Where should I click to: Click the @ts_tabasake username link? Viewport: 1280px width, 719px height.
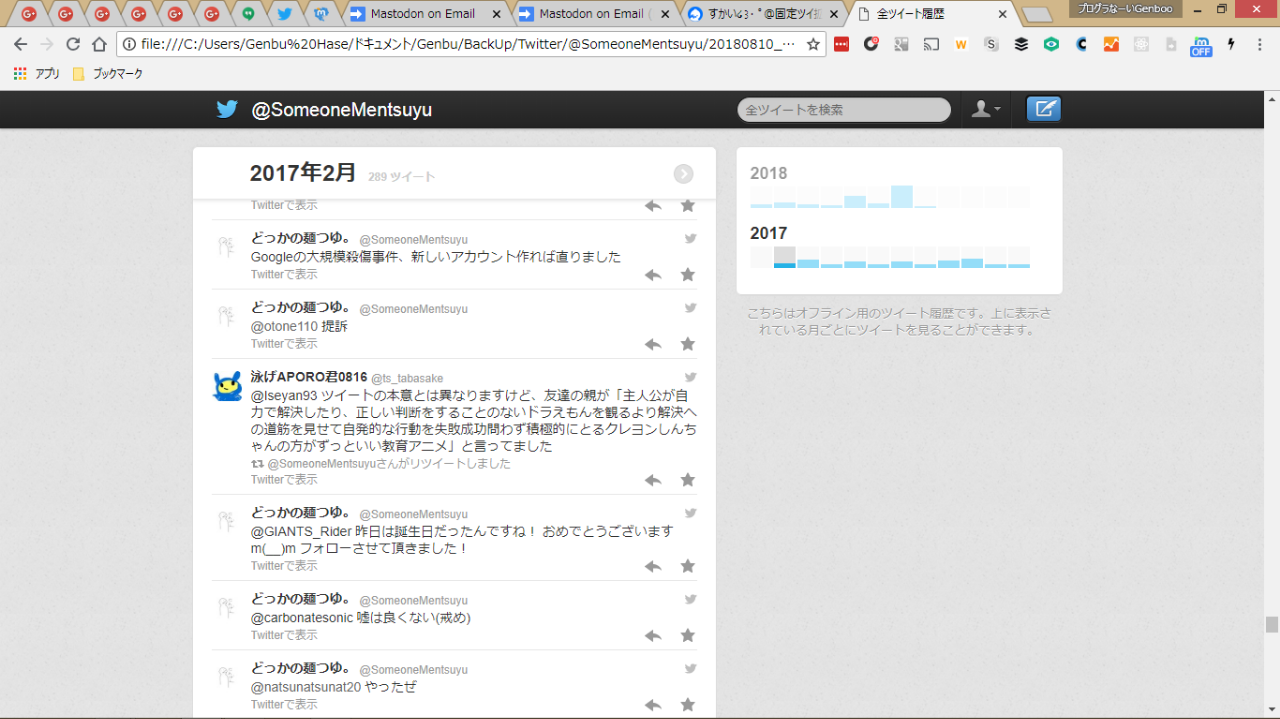(407, 378)
